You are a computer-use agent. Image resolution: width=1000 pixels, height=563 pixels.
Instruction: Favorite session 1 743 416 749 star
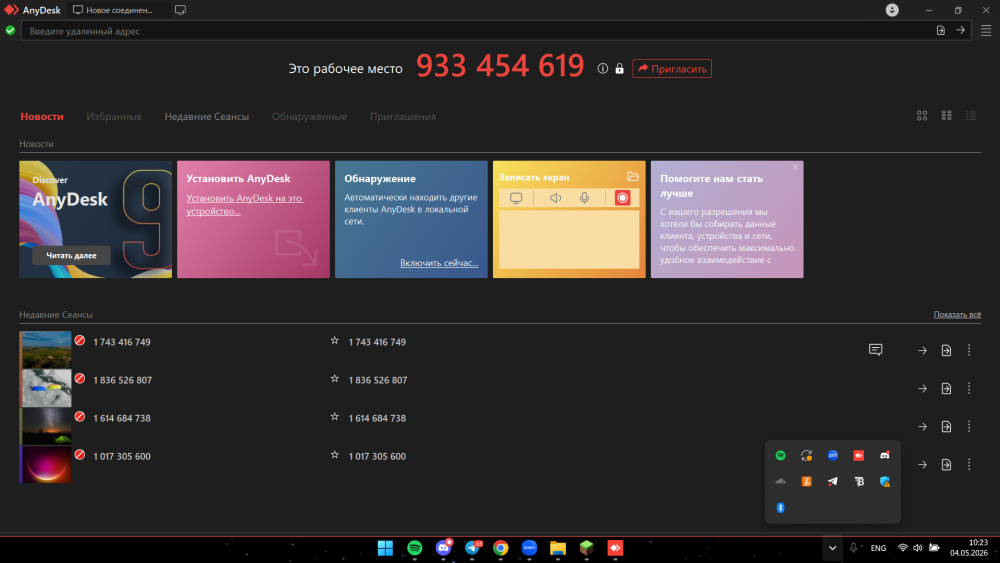(334, 341)
